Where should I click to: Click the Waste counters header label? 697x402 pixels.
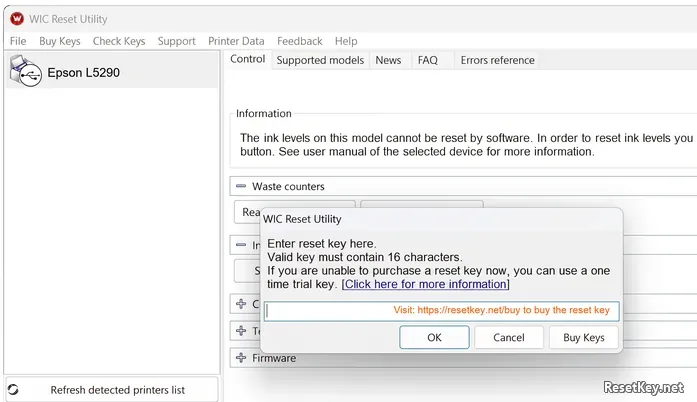(288, 186)
